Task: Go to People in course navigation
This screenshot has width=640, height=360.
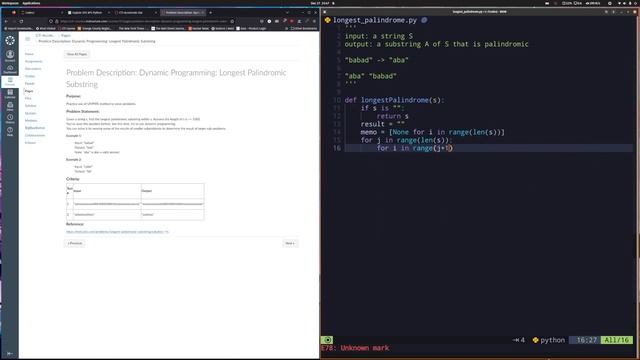Action: (x=29, y=83)
